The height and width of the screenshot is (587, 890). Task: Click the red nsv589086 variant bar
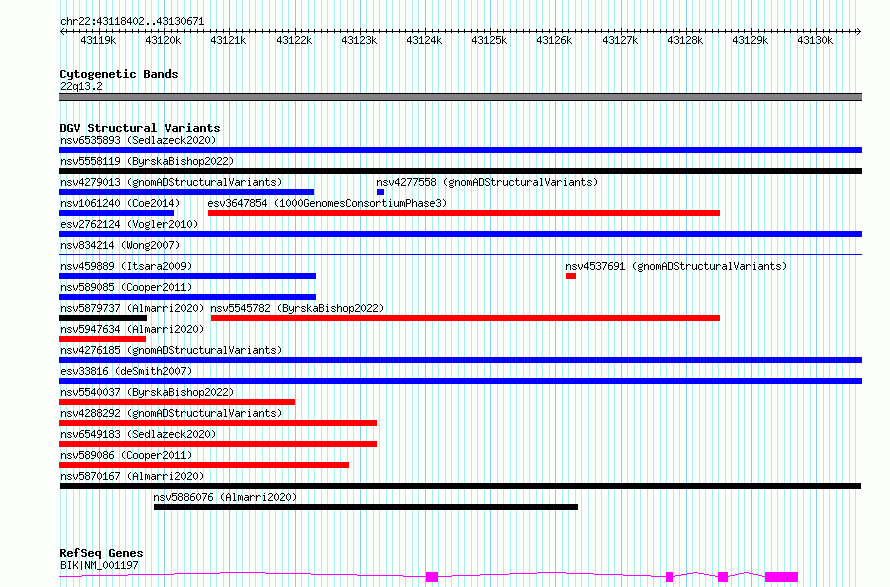pyautogui.click(x=204, y=465)
